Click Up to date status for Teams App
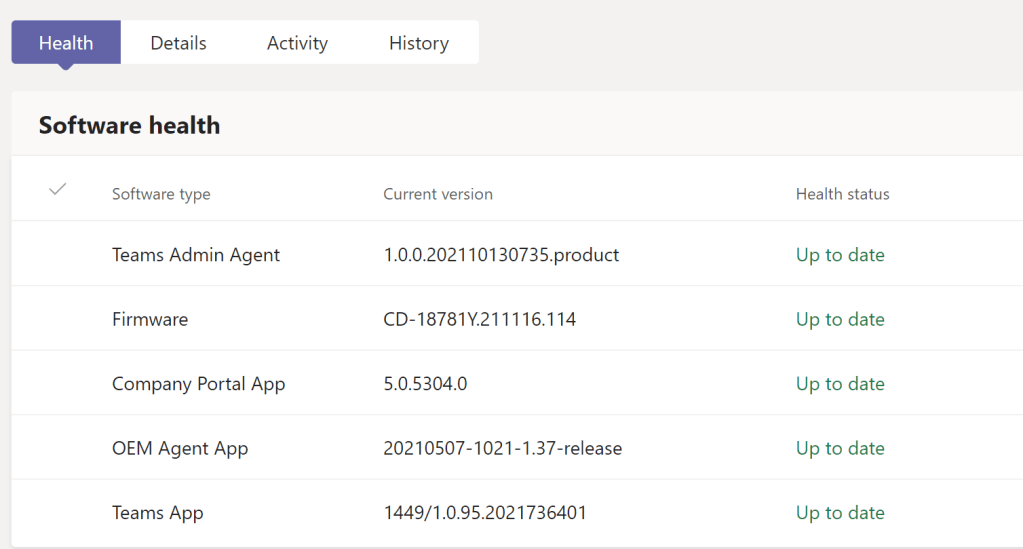The image size is (1023, 549). 840,513
